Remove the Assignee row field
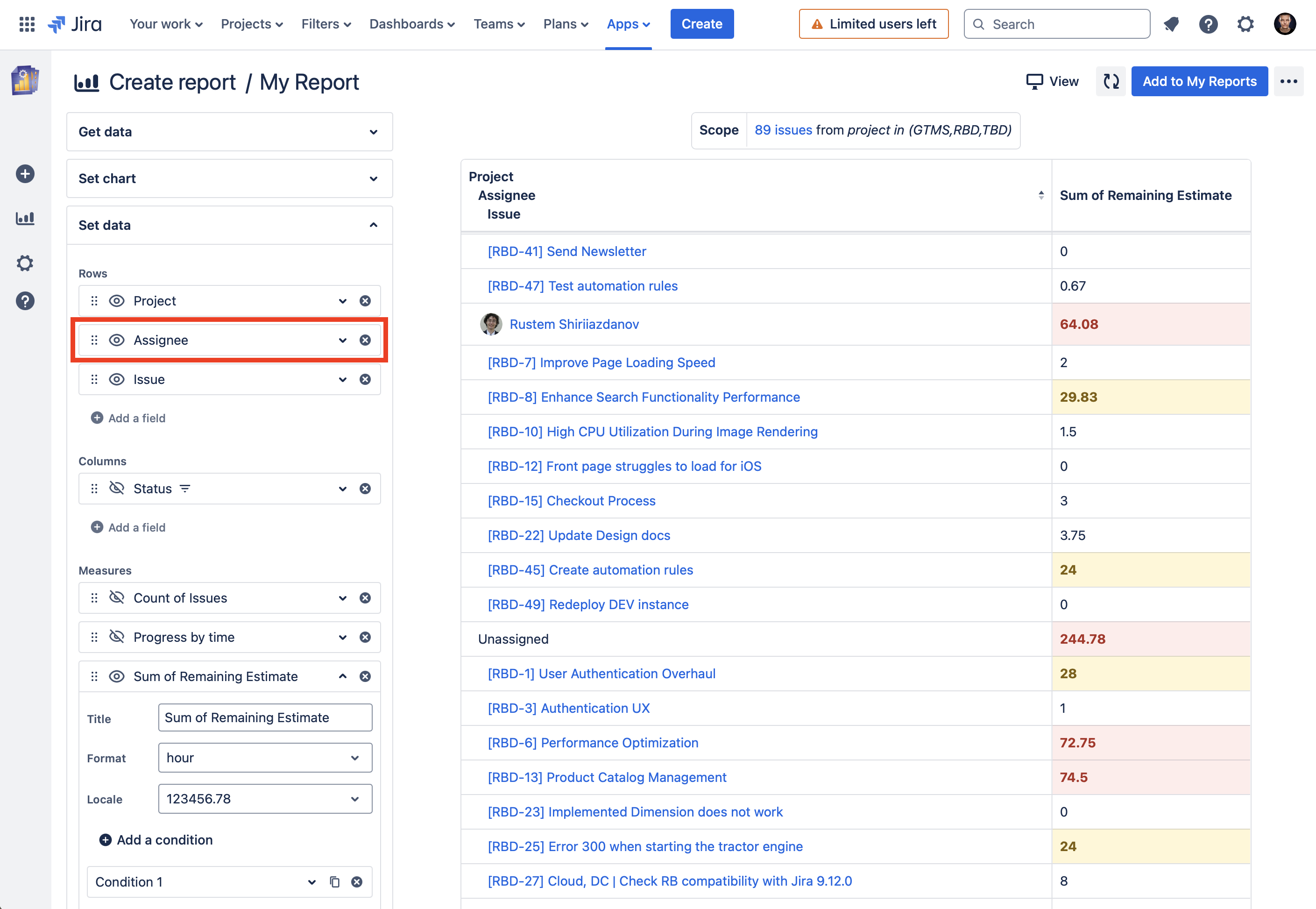This screenshot has height=909, width=1316. [x=365, y=340]
